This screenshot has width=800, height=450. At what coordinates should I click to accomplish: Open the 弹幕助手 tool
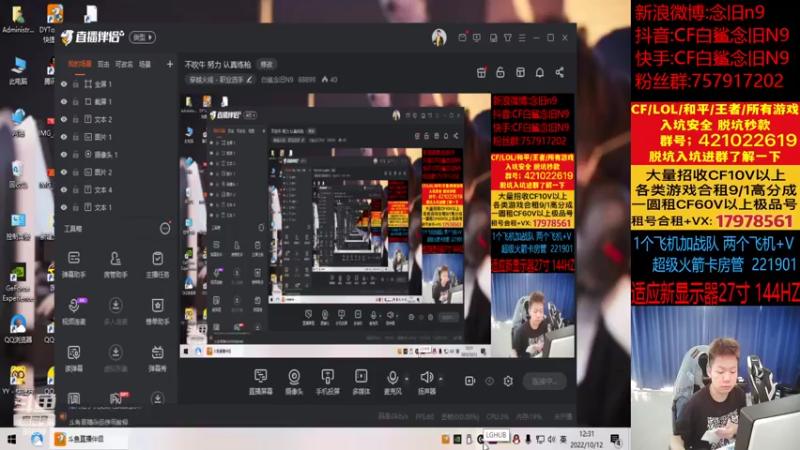click(x=74, y=264)
